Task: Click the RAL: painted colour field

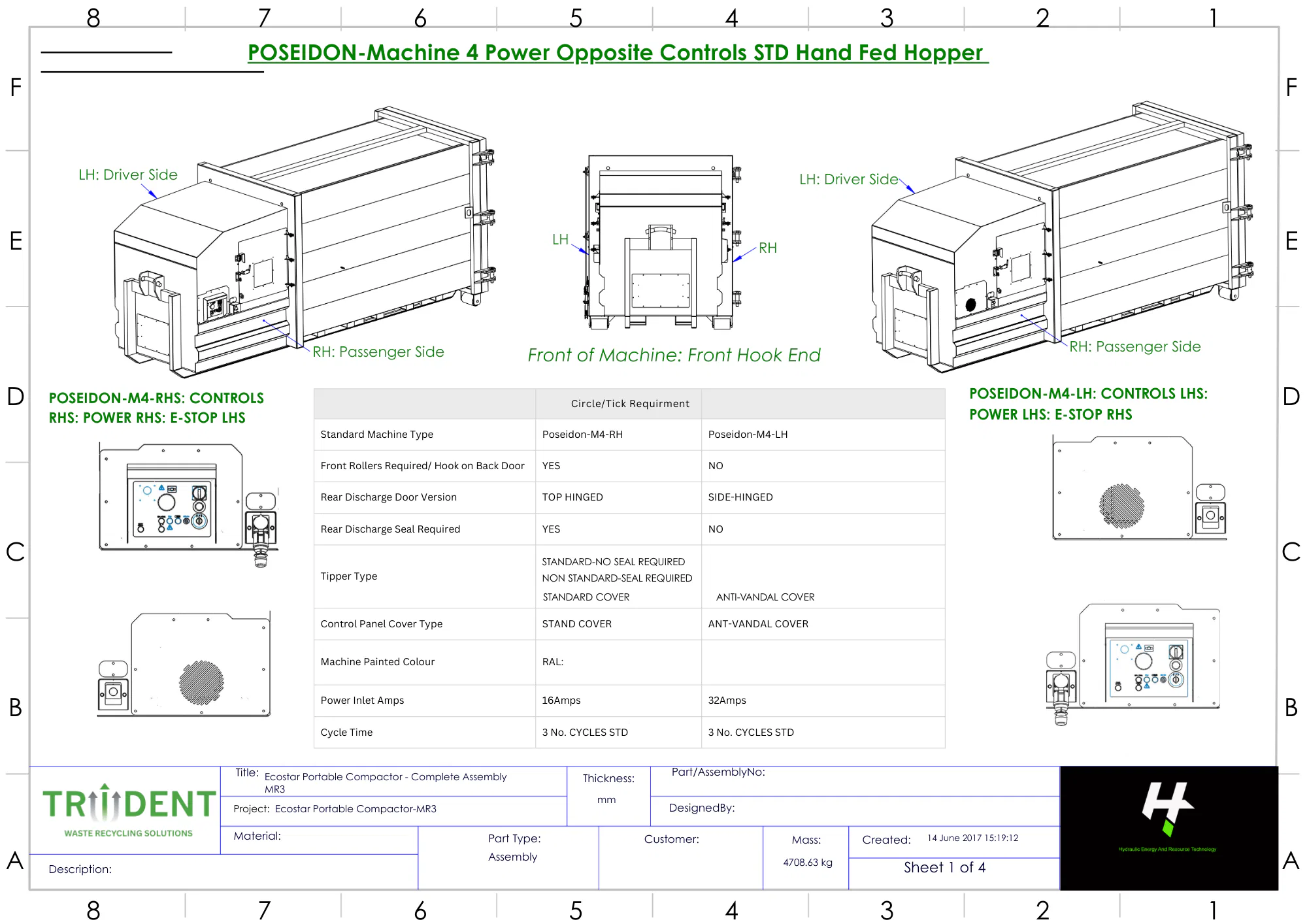Action: point(553,662)
